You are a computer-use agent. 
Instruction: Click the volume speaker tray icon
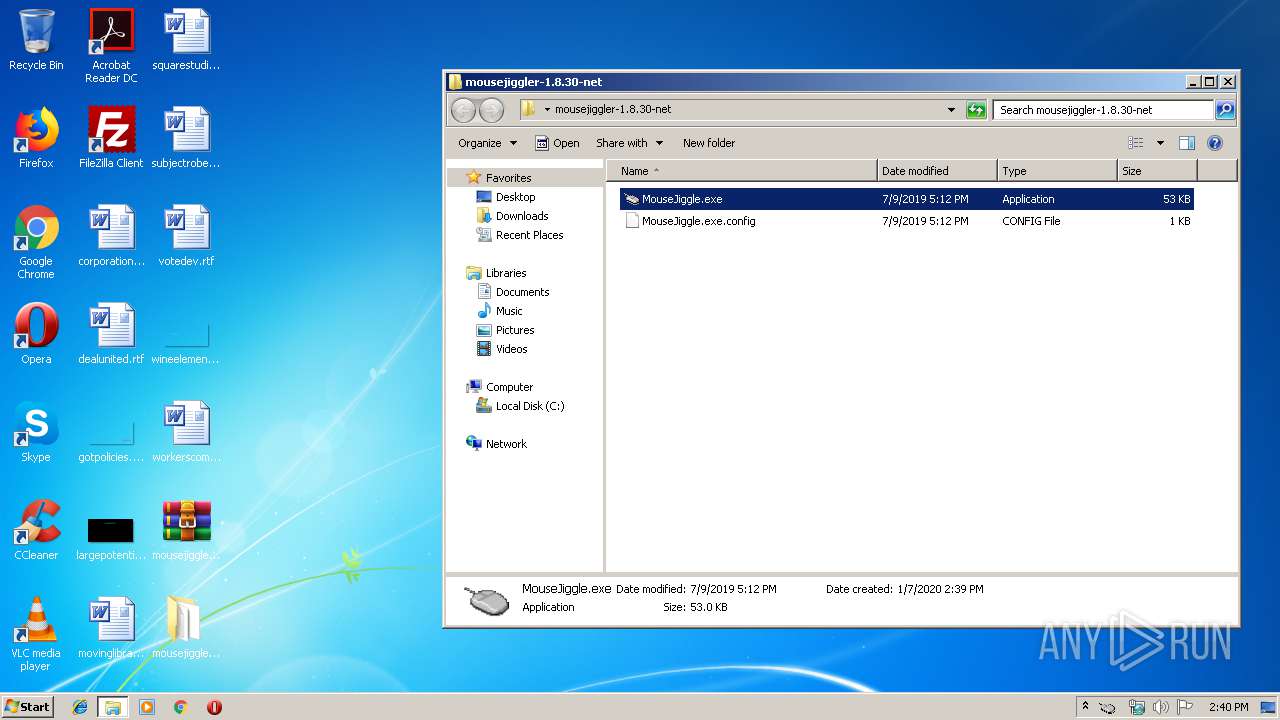pyautogui.click(x=1160, y=707)
